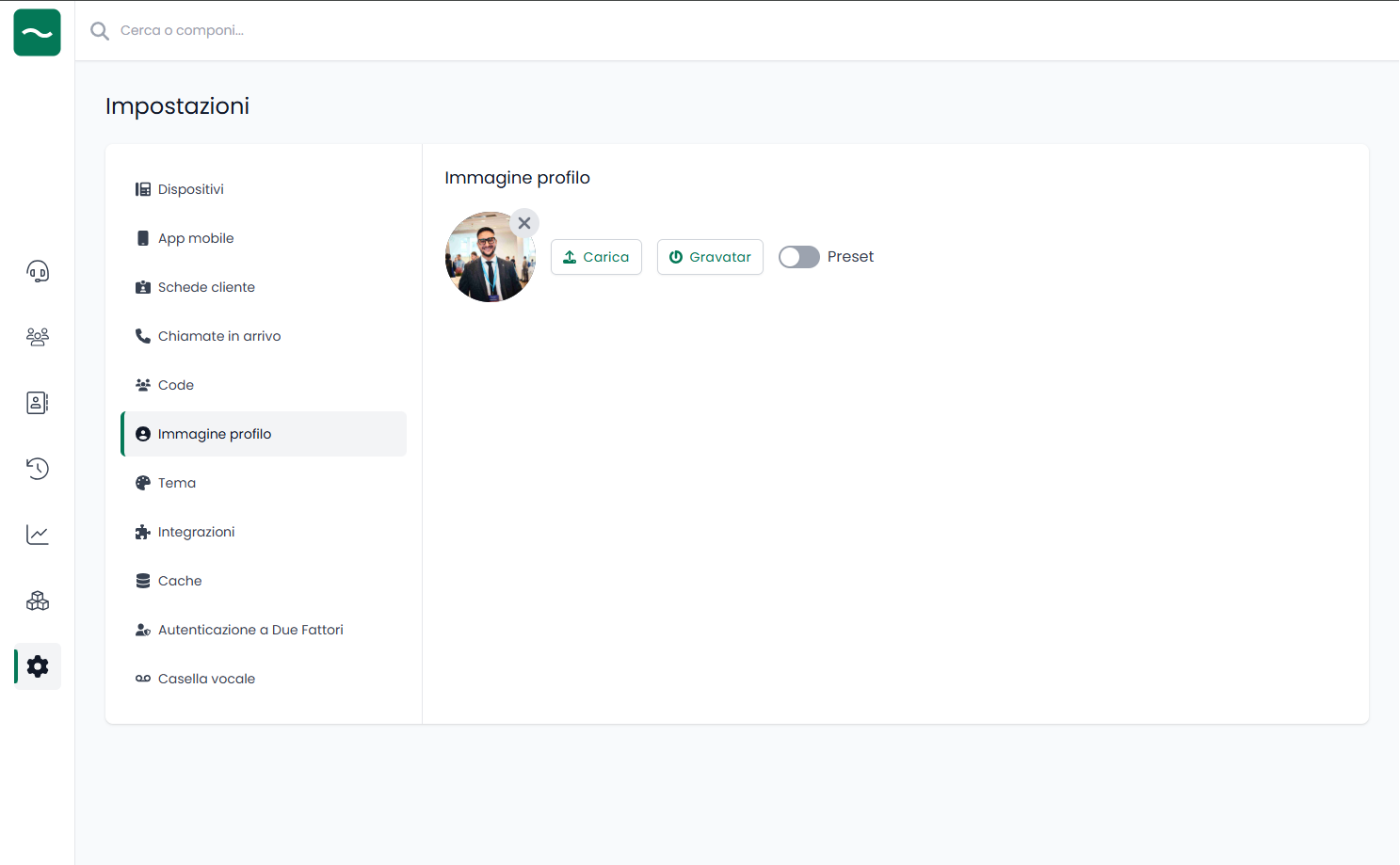Image resolution: width=1400 pixels, height=865 pixels.
Task: Open the address book contacts icon
Action: pyautogui.click(x=38, y=403)
